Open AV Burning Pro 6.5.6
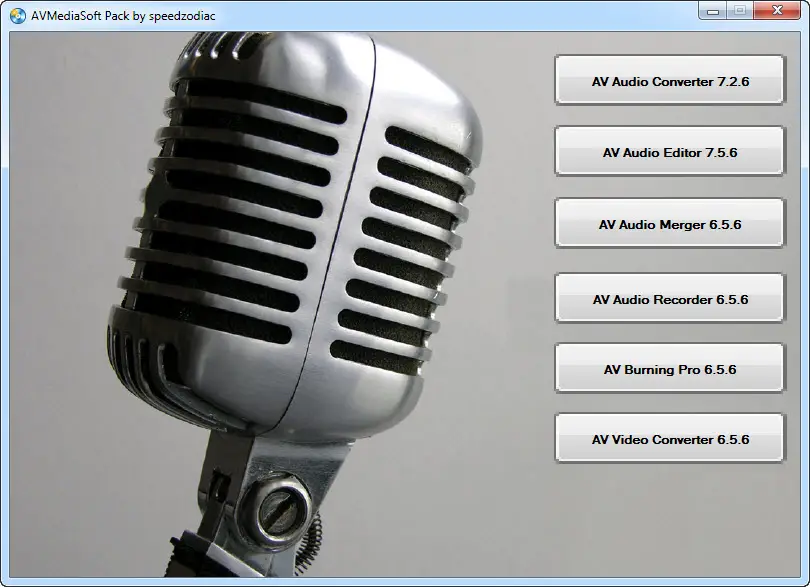 coord(670,368)
